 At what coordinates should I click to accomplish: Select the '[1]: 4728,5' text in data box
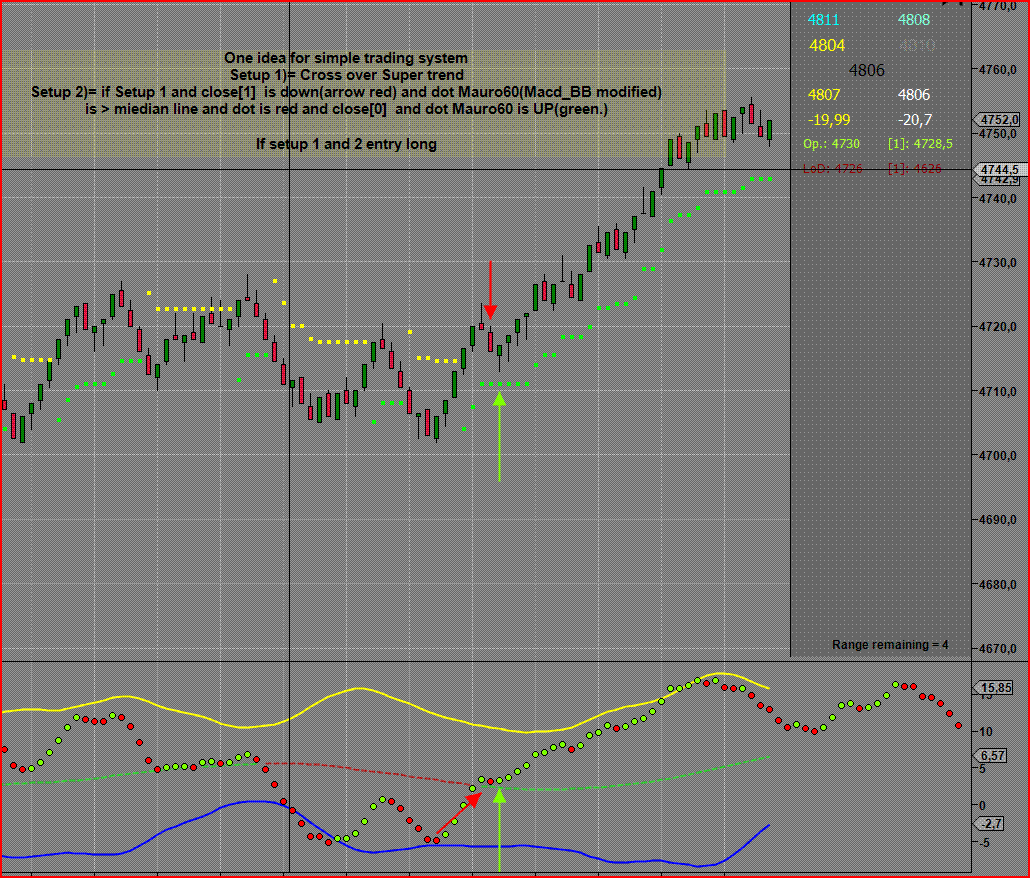coord(920,144)
